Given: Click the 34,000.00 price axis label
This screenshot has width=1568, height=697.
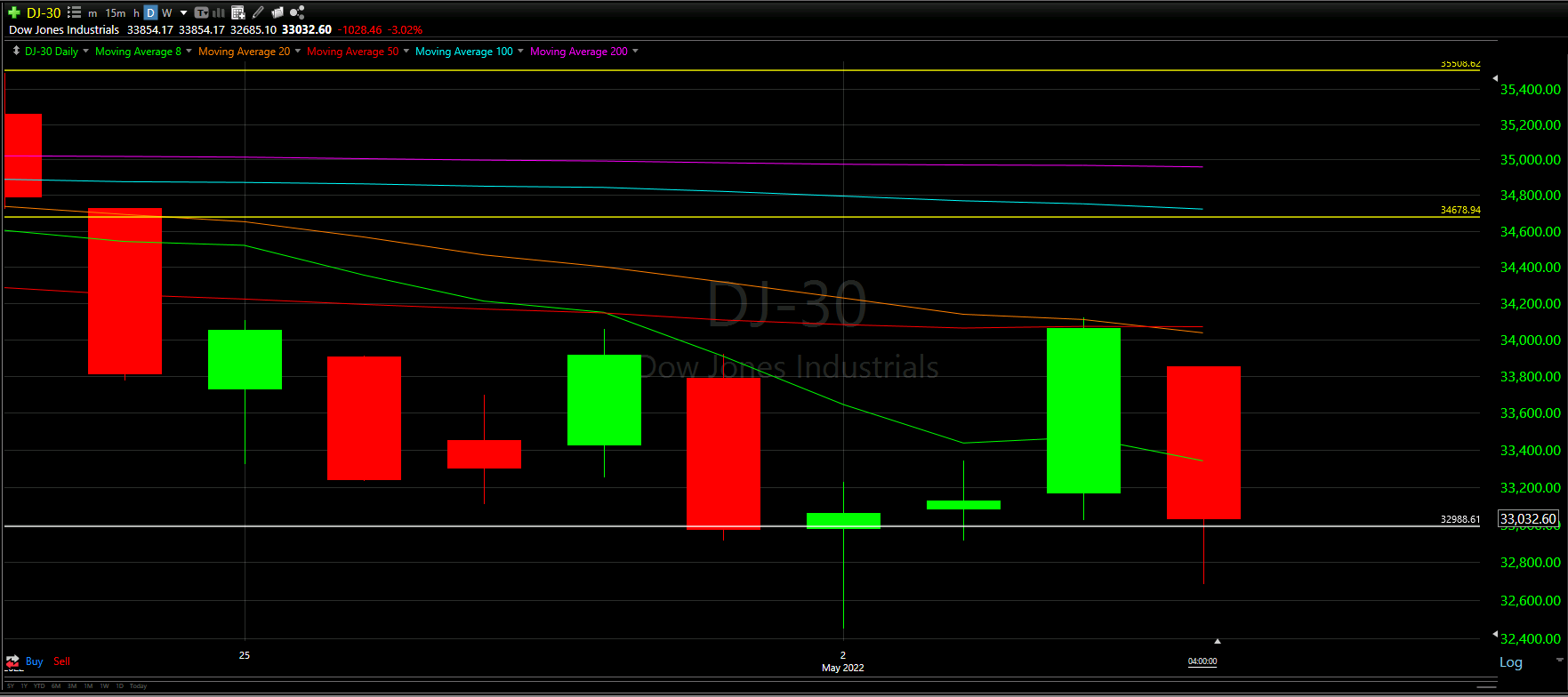Looking at the screenshot, I should tap(1530, 340).
